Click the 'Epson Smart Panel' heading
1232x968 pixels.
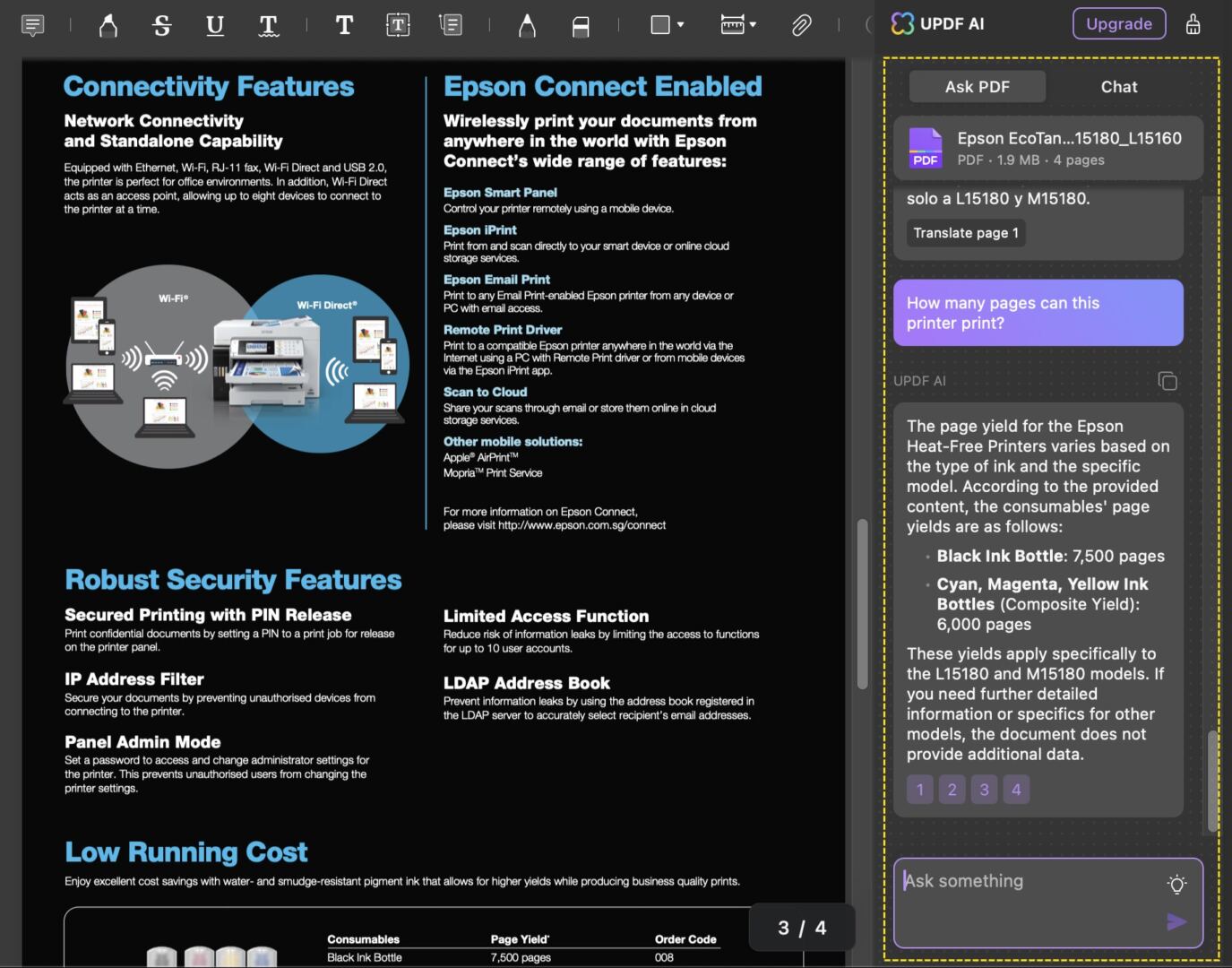tap(500, 193)
